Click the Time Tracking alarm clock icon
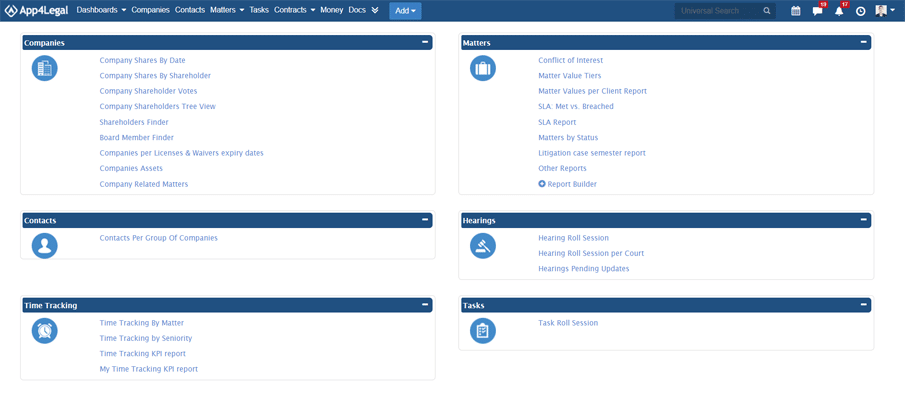The width and height of the screenshot is (905, 408). pyautogui.click(x=44, y=331)
